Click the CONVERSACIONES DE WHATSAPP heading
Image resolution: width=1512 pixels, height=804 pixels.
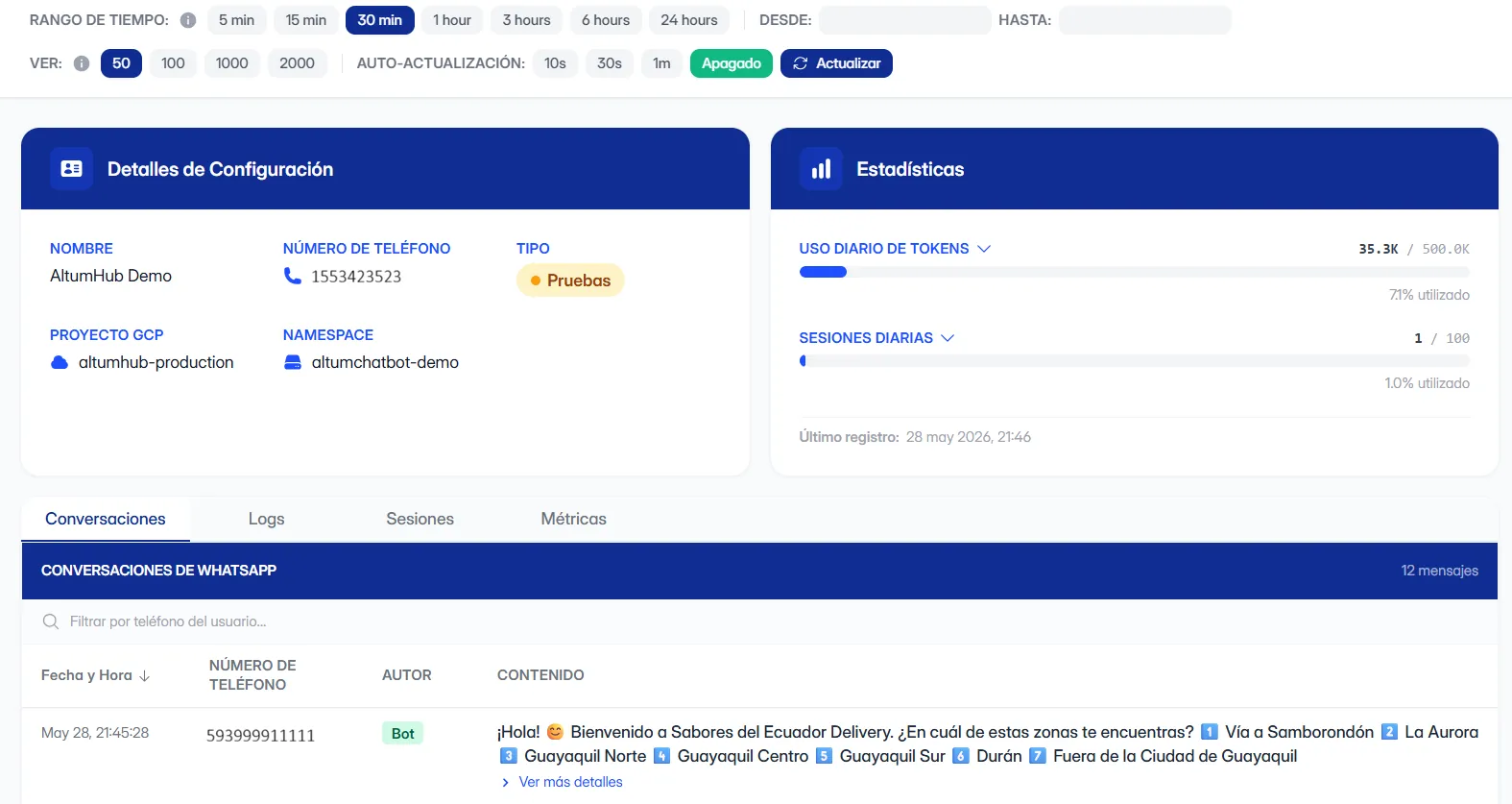pyautogui.click(x=158, y=571)
